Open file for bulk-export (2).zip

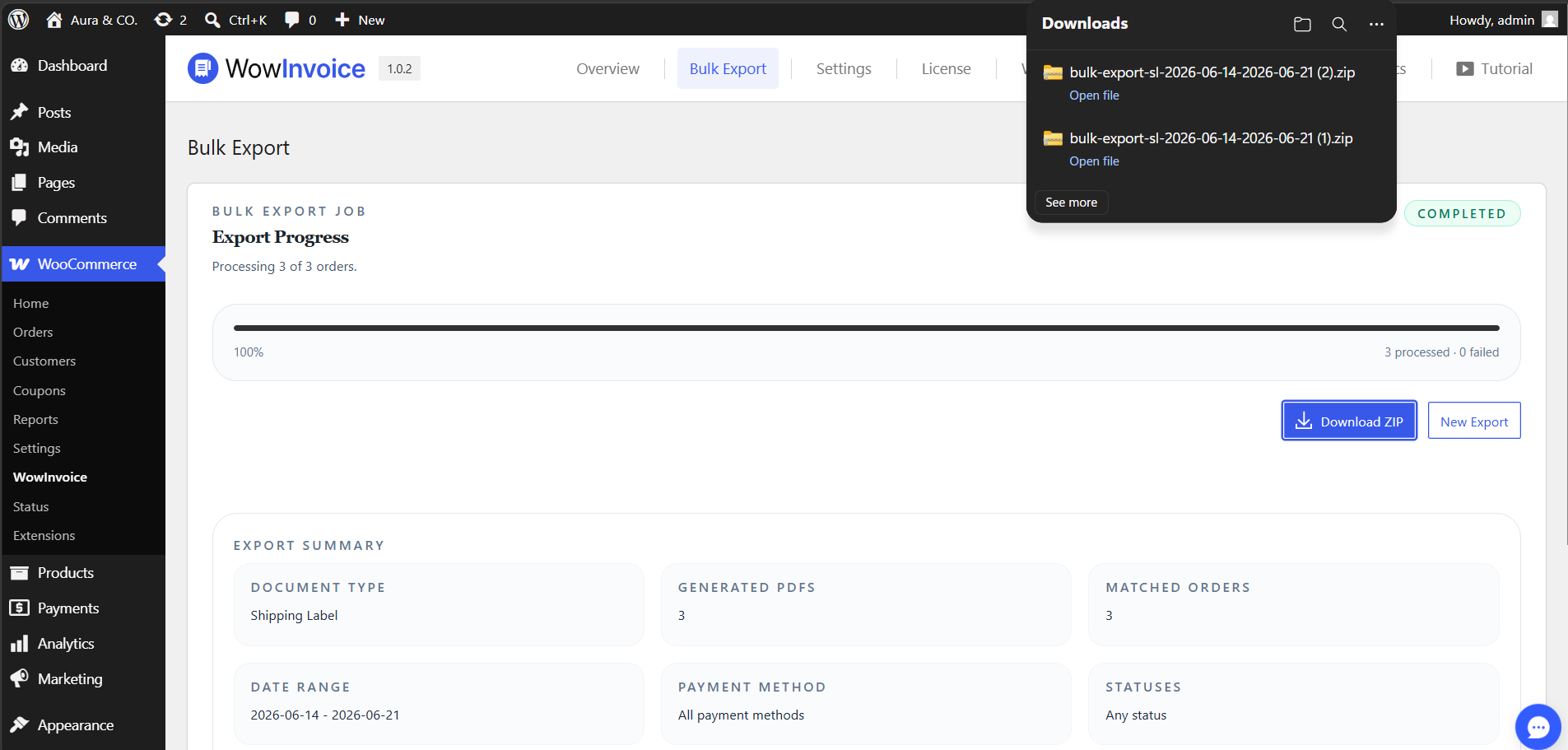click(1094, 95)
